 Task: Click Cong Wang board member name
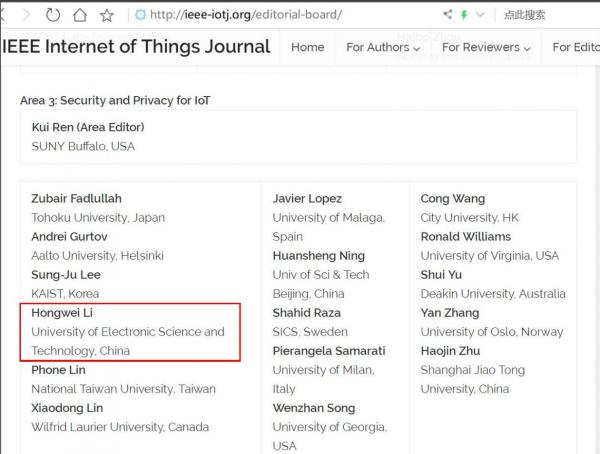452,199
